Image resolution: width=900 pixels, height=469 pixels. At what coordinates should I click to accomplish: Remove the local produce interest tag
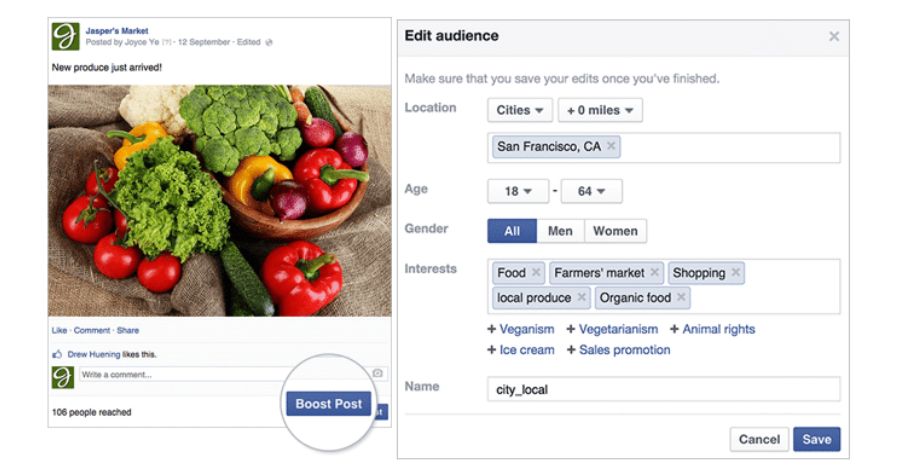pyautogui.click(x=581, y=297)
